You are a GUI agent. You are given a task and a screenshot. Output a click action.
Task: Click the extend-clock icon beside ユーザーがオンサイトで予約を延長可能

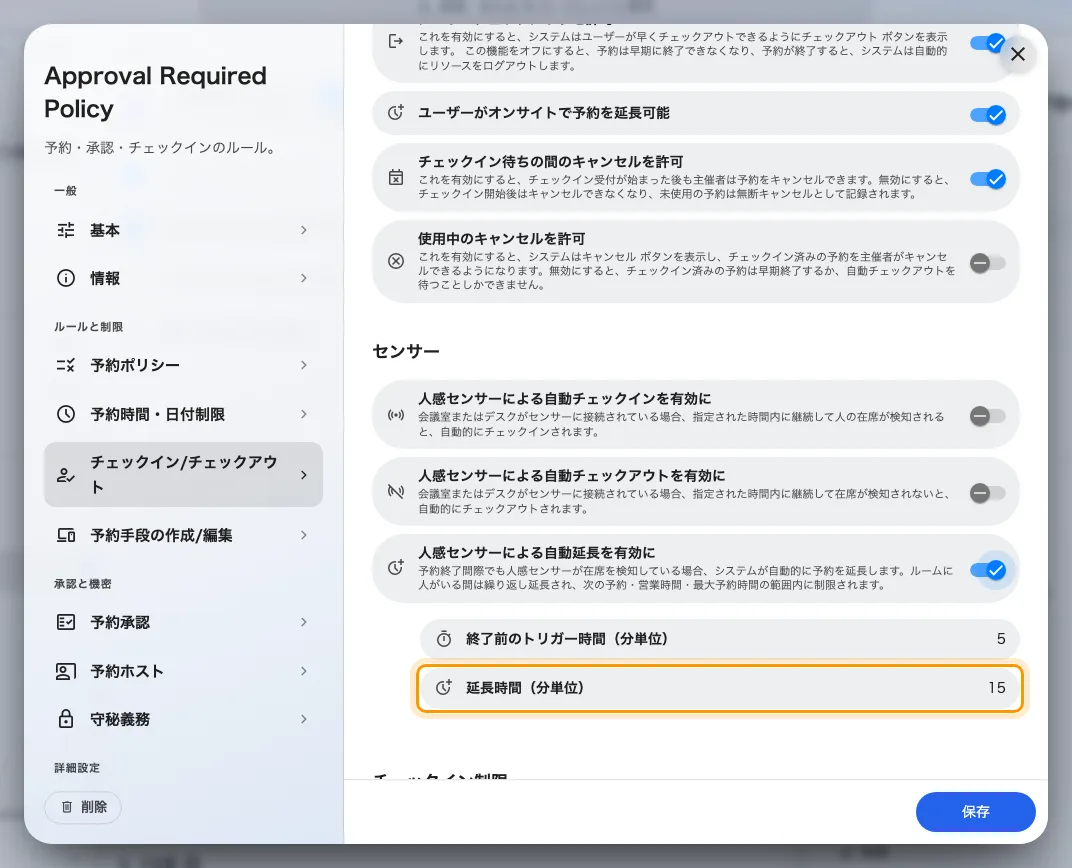[396, 113]
